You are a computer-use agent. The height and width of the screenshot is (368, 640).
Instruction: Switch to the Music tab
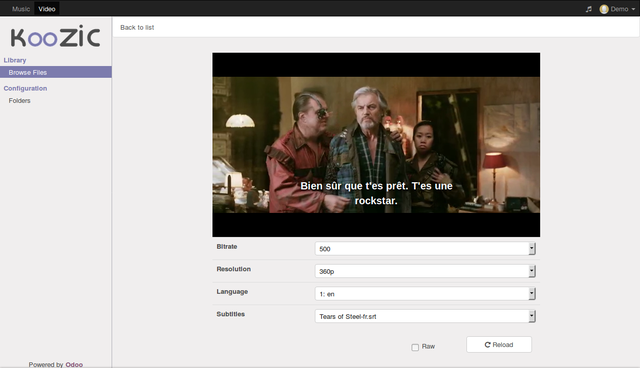click(x=21, y=9)
